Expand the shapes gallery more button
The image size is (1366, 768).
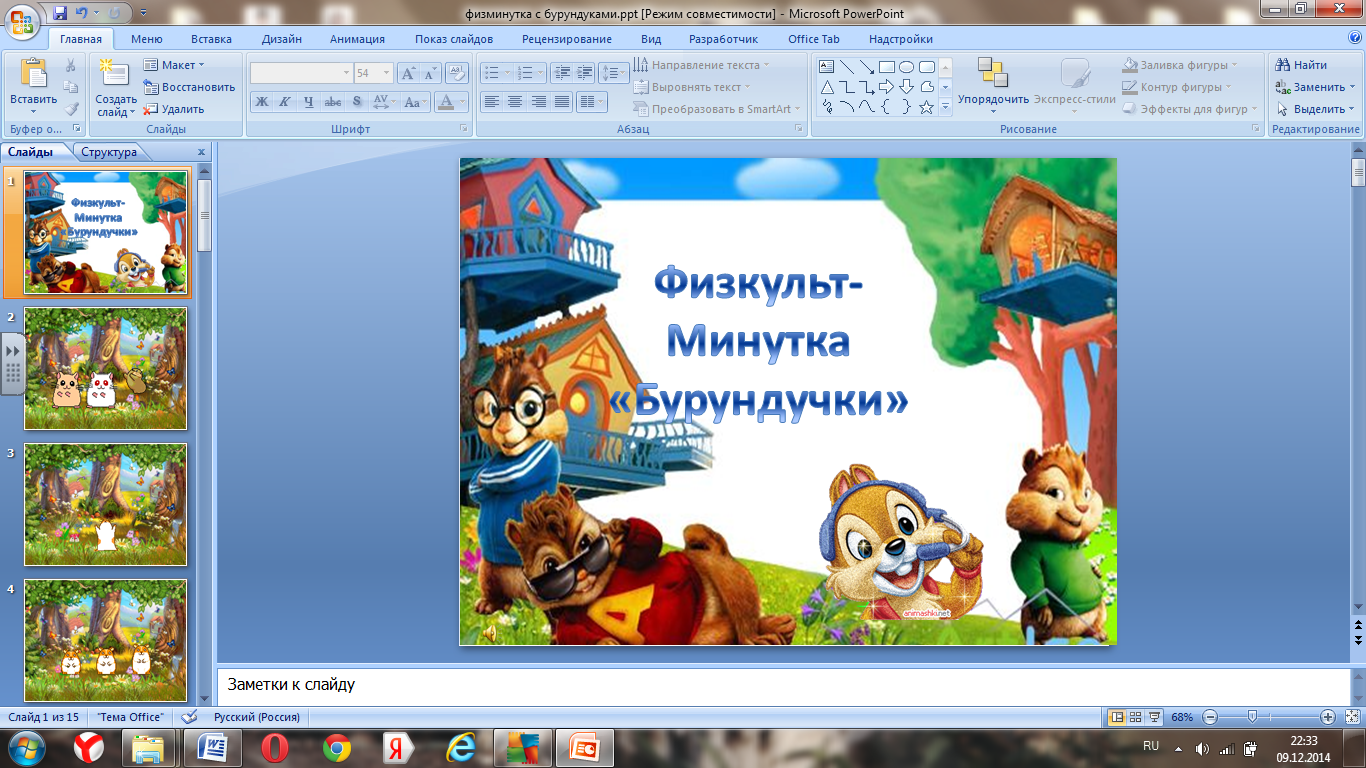[945, 108]
